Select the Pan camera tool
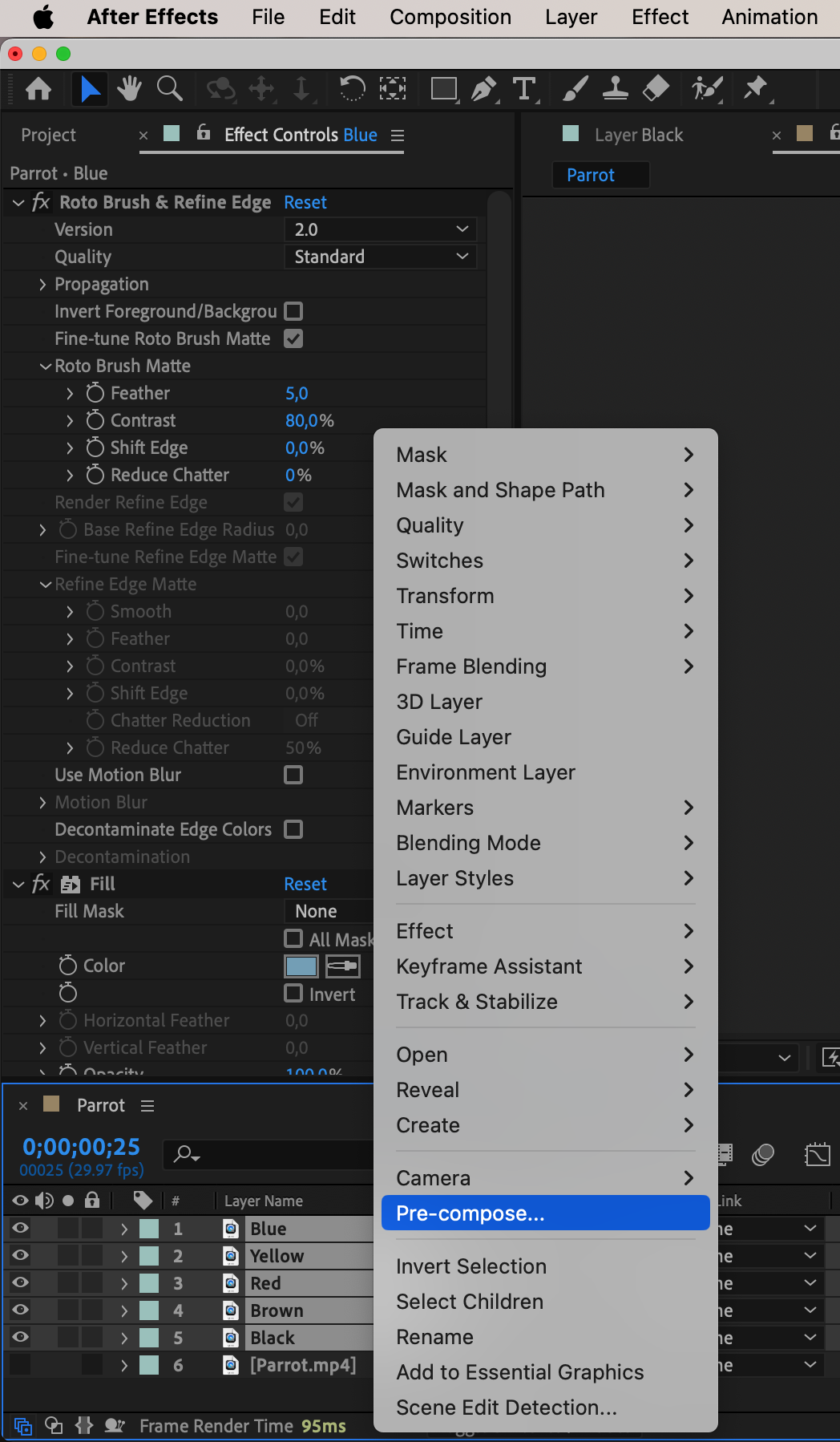Viewport: 840px width, 1442px height. pyautogui.click(x=262, y=89)
